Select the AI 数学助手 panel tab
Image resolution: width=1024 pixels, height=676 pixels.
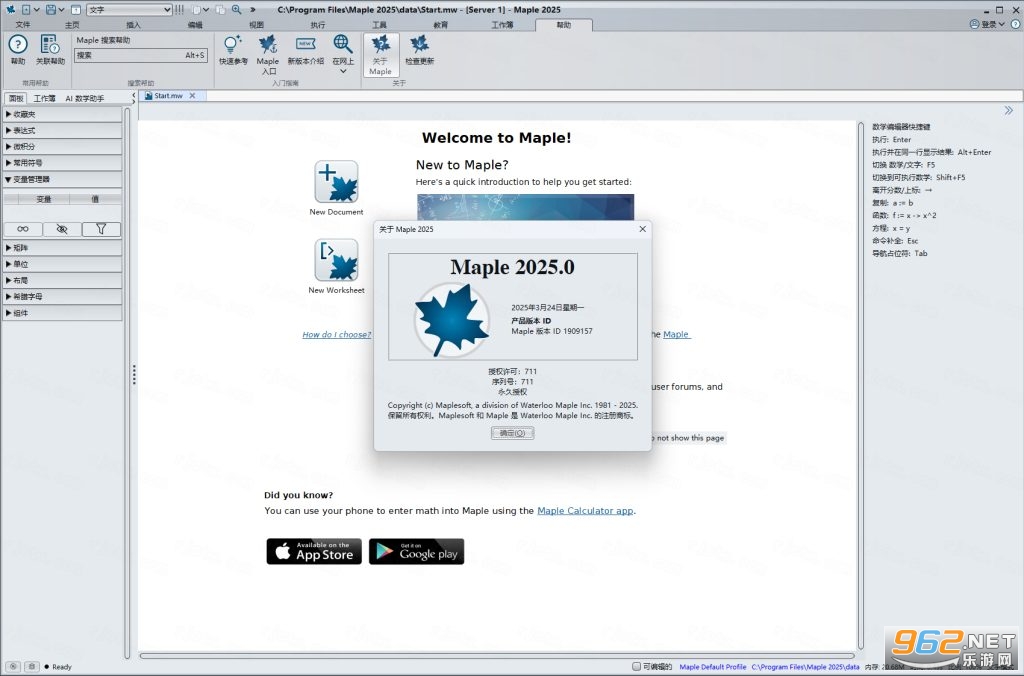[x=85, y=98]
